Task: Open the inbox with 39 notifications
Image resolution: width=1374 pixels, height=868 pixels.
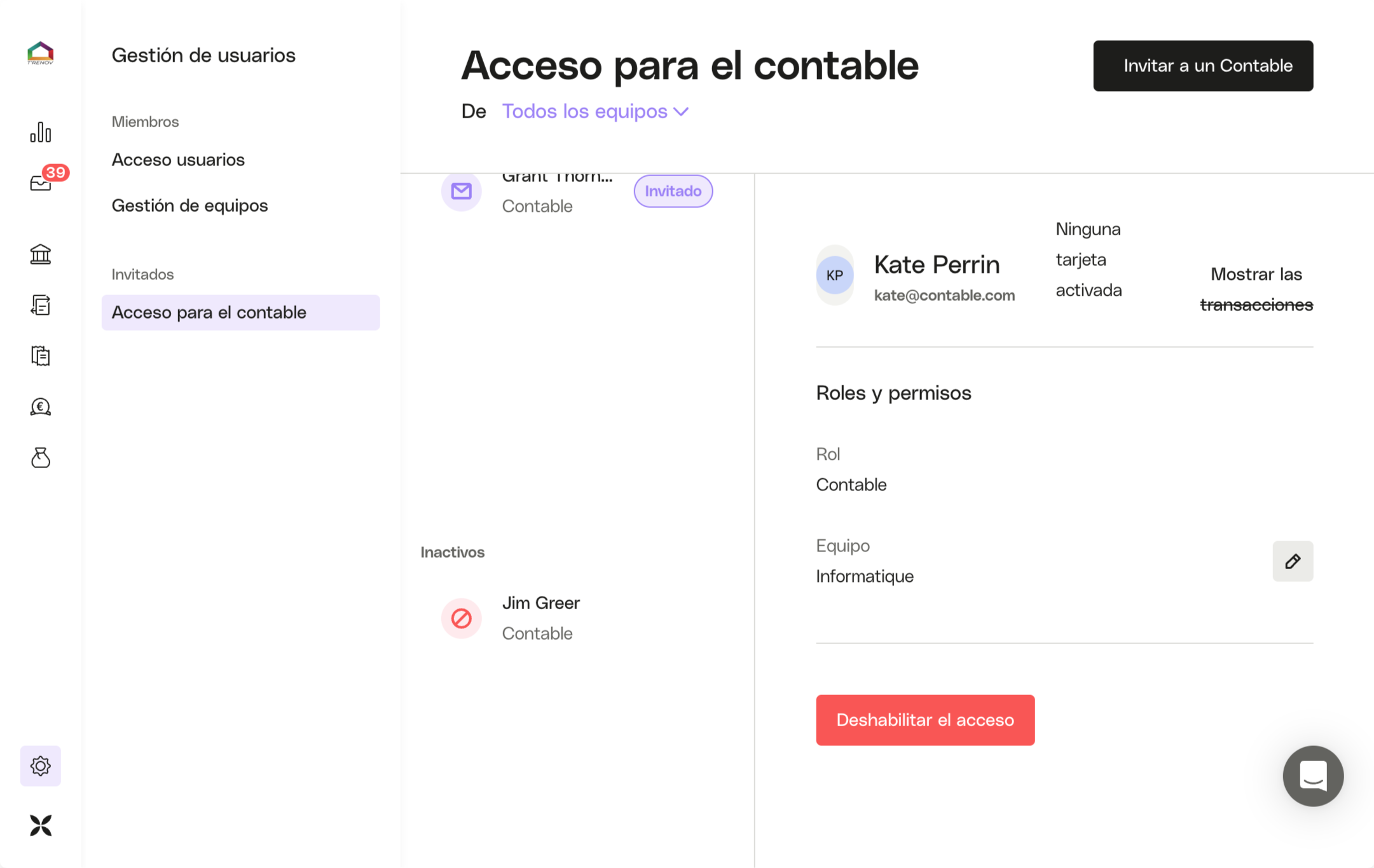Action: (40, 183)
